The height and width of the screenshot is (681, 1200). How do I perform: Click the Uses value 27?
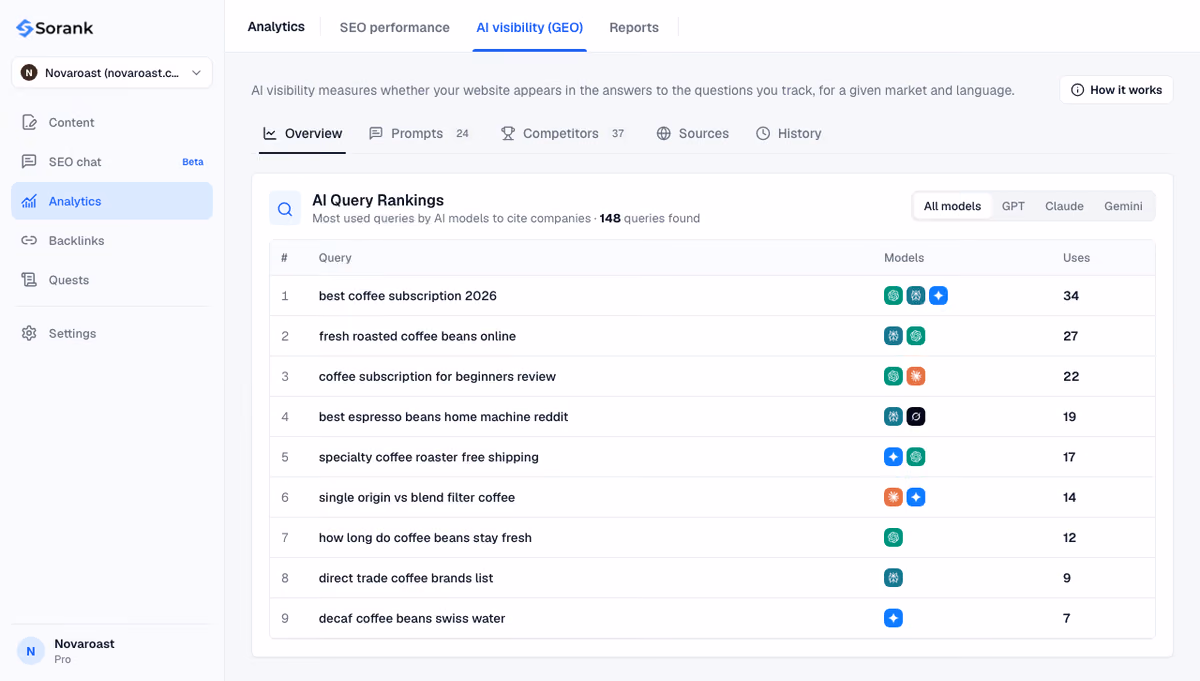1070,336
